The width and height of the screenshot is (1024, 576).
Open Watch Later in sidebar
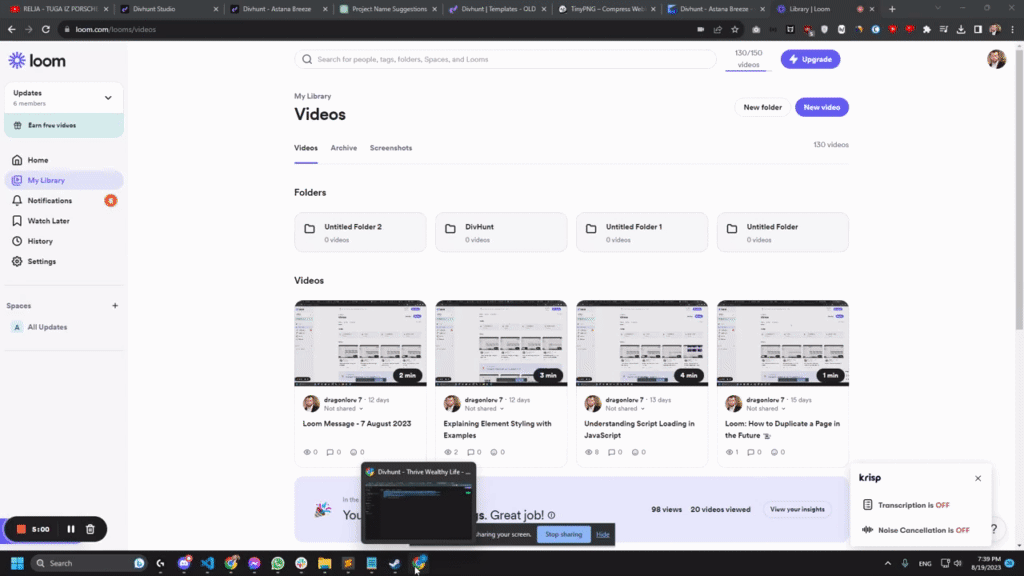pyautogui.click(x=64, y=221)
